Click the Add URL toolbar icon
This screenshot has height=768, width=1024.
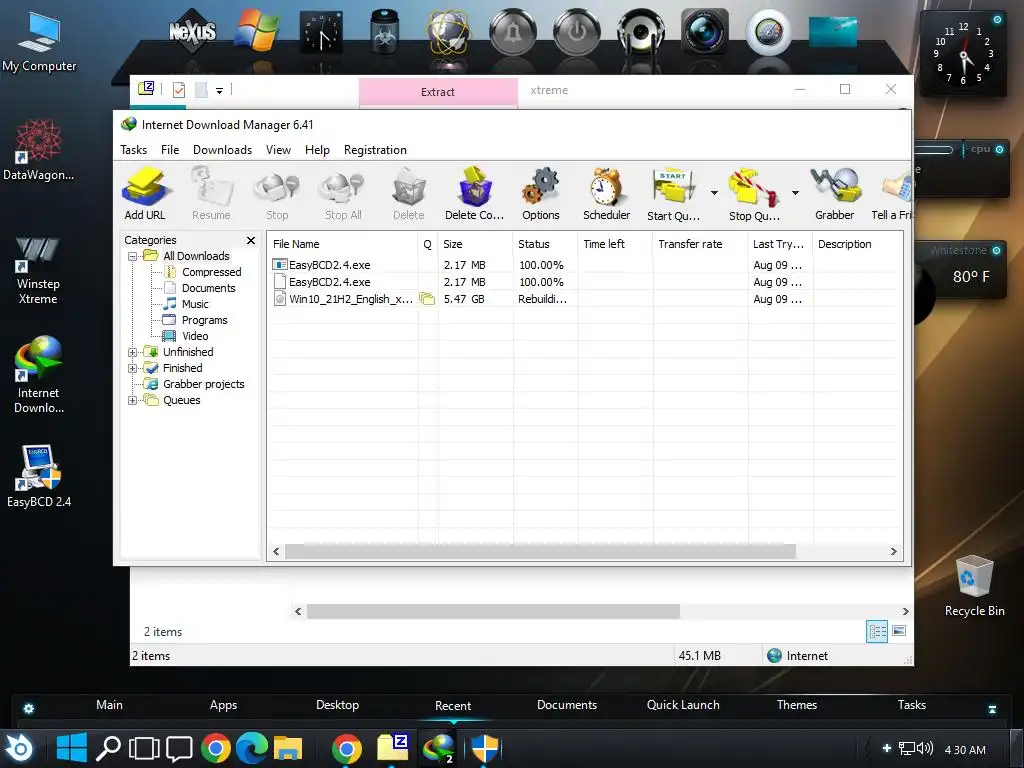(145, 193)
